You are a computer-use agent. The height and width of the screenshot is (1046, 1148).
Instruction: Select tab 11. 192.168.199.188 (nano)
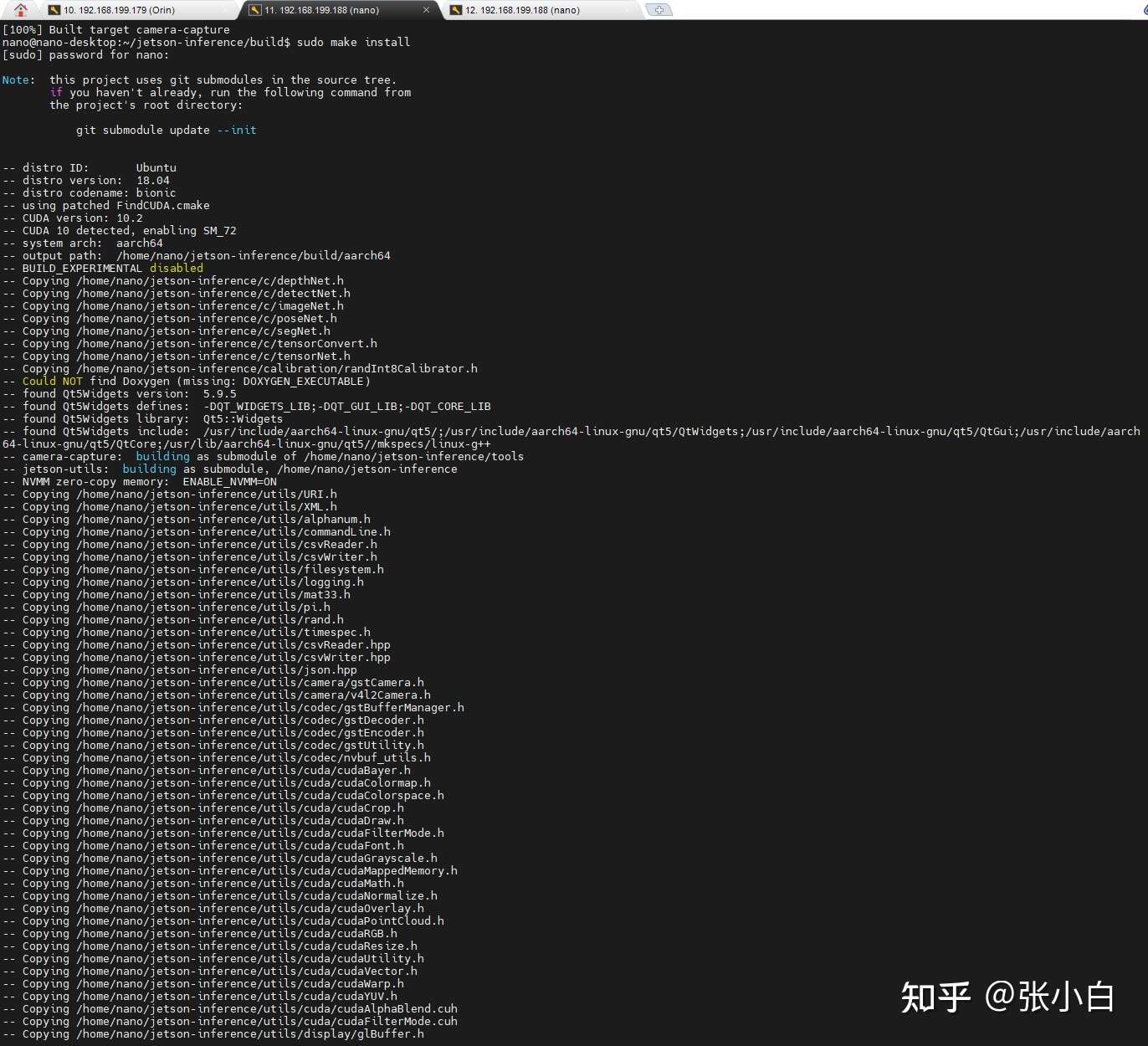pyautogui.click(x=338, y=10)
